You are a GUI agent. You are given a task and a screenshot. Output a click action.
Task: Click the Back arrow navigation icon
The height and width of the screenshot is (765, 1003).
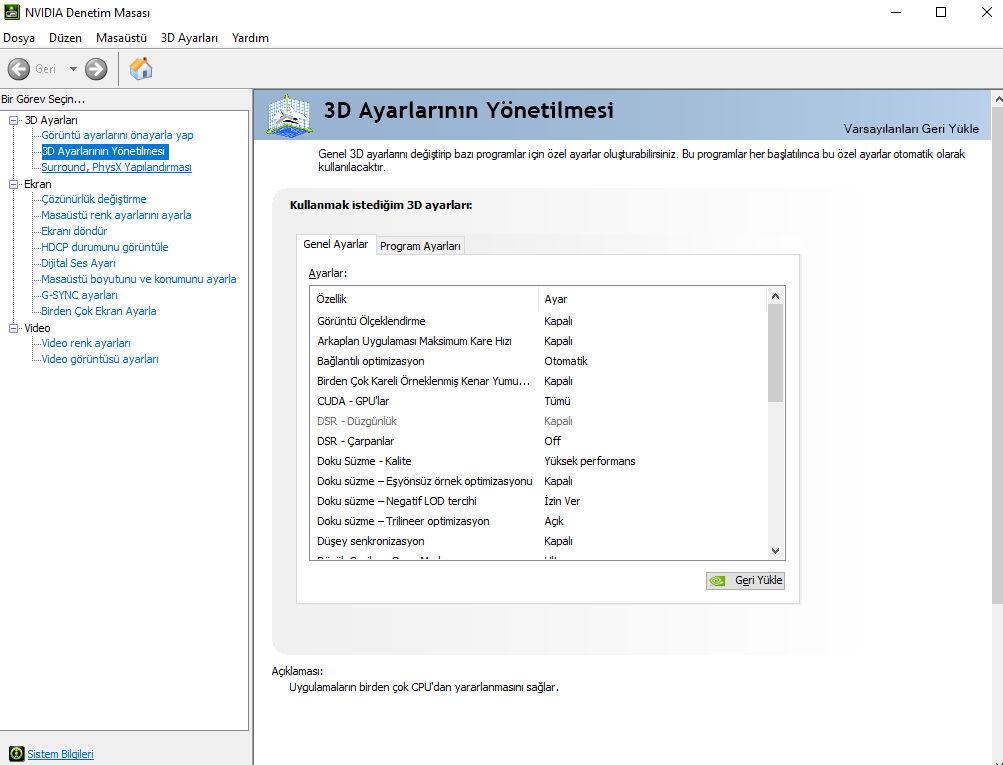click(19, 69)
